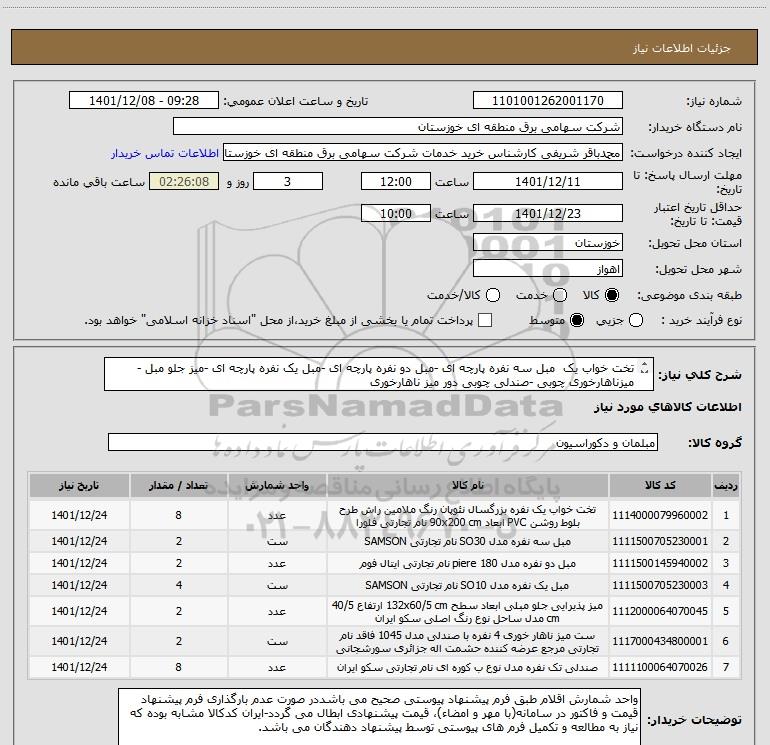Click the countdown timer 02:26:08
Image resolution: width=770 pixels, height=745 pixels.
click(x=184, y=181)
